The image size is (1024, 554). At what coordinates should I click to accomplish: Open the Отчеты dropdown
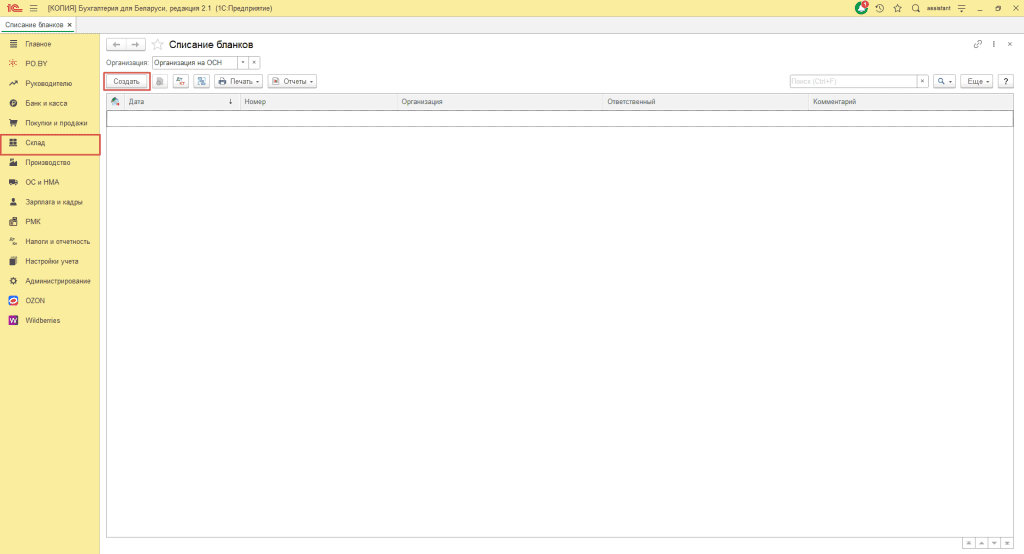(x=292, y=81)
